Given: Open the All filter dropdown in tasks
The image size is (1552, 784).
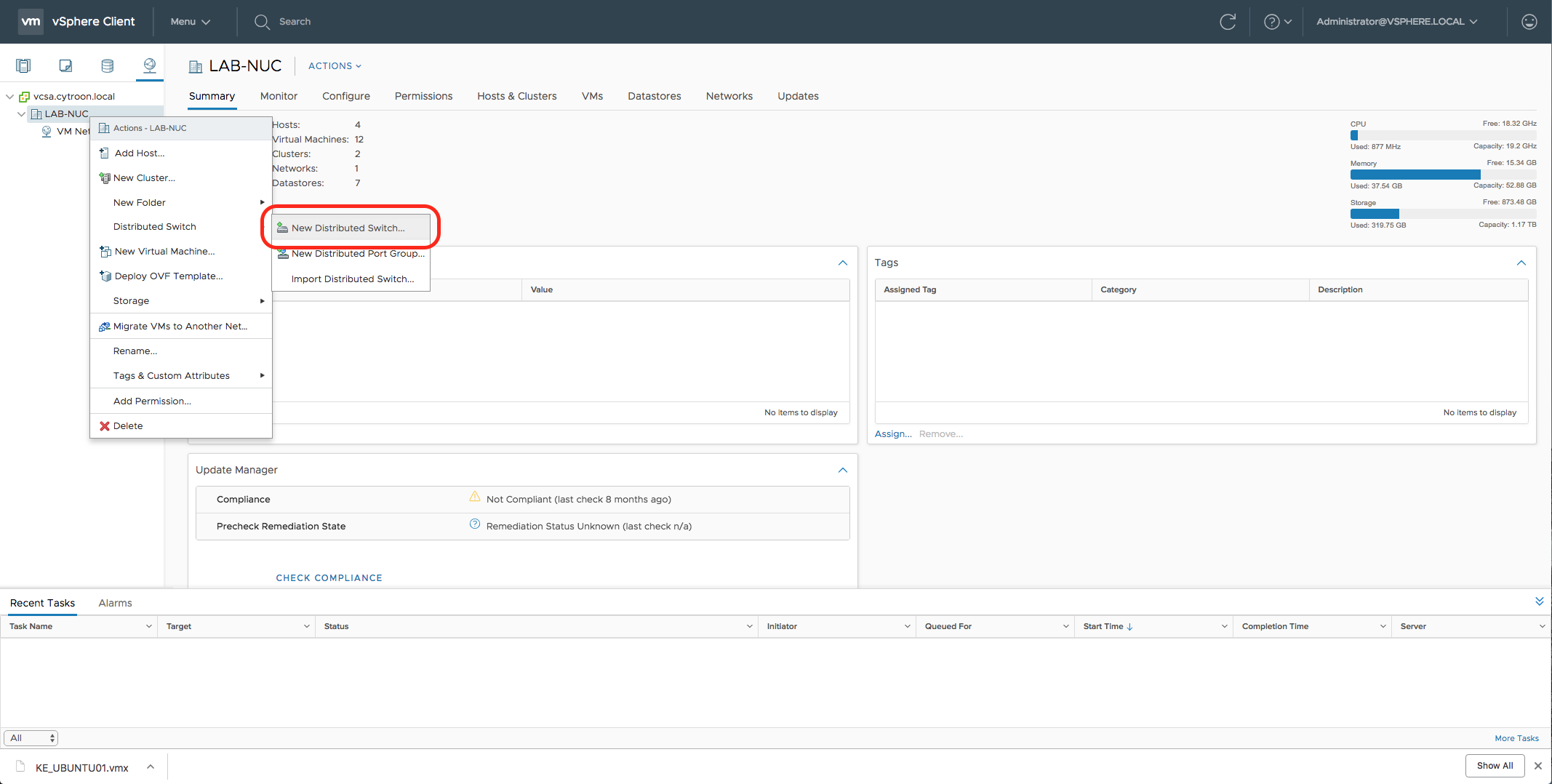Looking at the screenshot, I should (x=31, y=738).
